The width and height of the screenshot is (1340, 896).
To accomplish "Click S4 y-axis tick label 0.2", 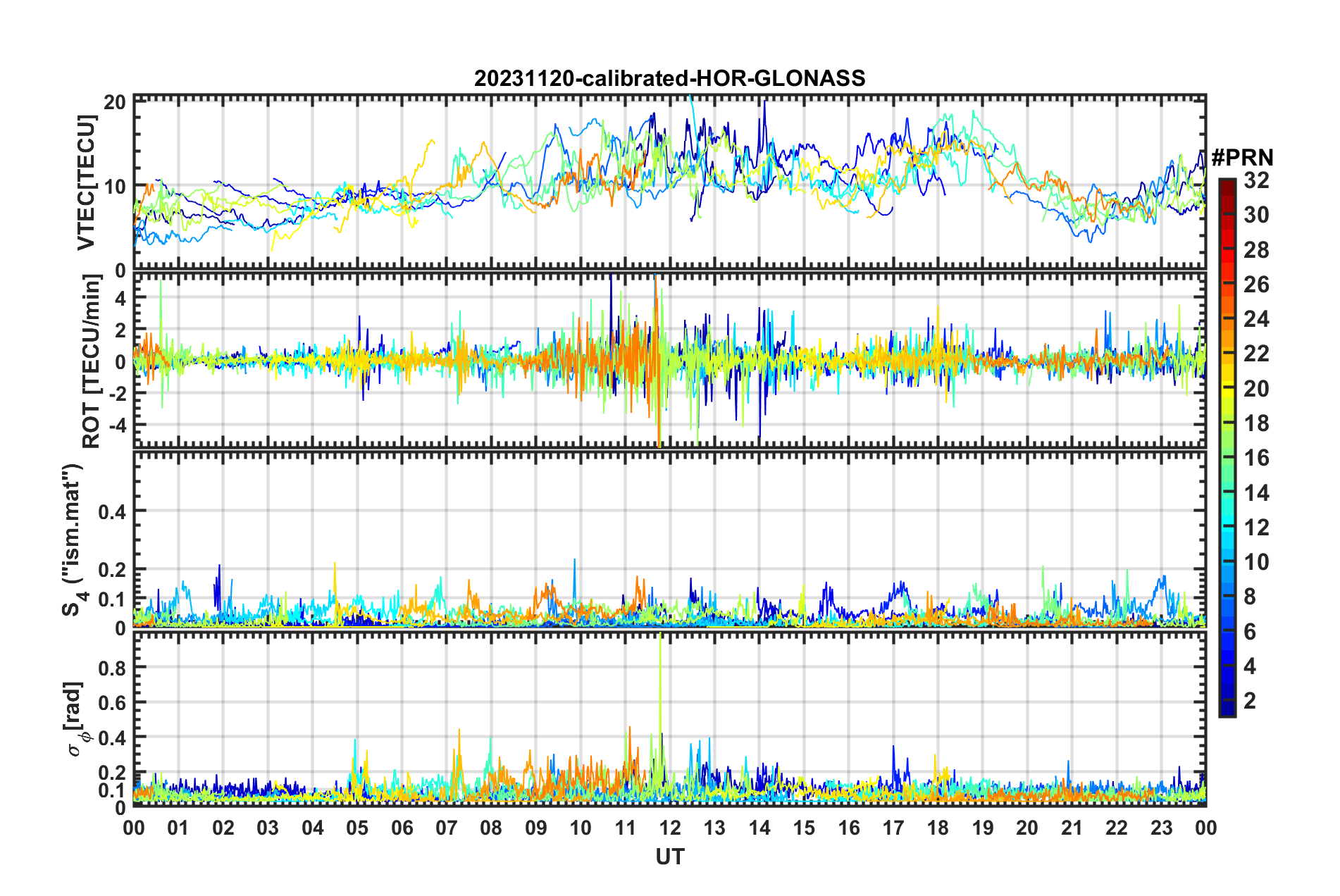I will [112, 570].
